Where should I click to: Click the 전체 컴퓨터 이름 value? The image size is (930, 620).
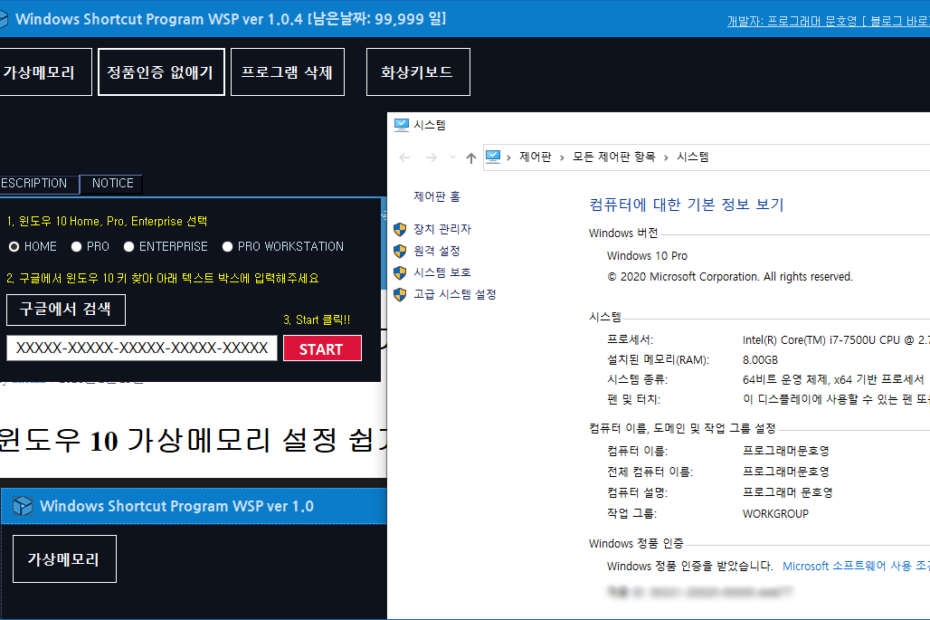tap(786, 472)
